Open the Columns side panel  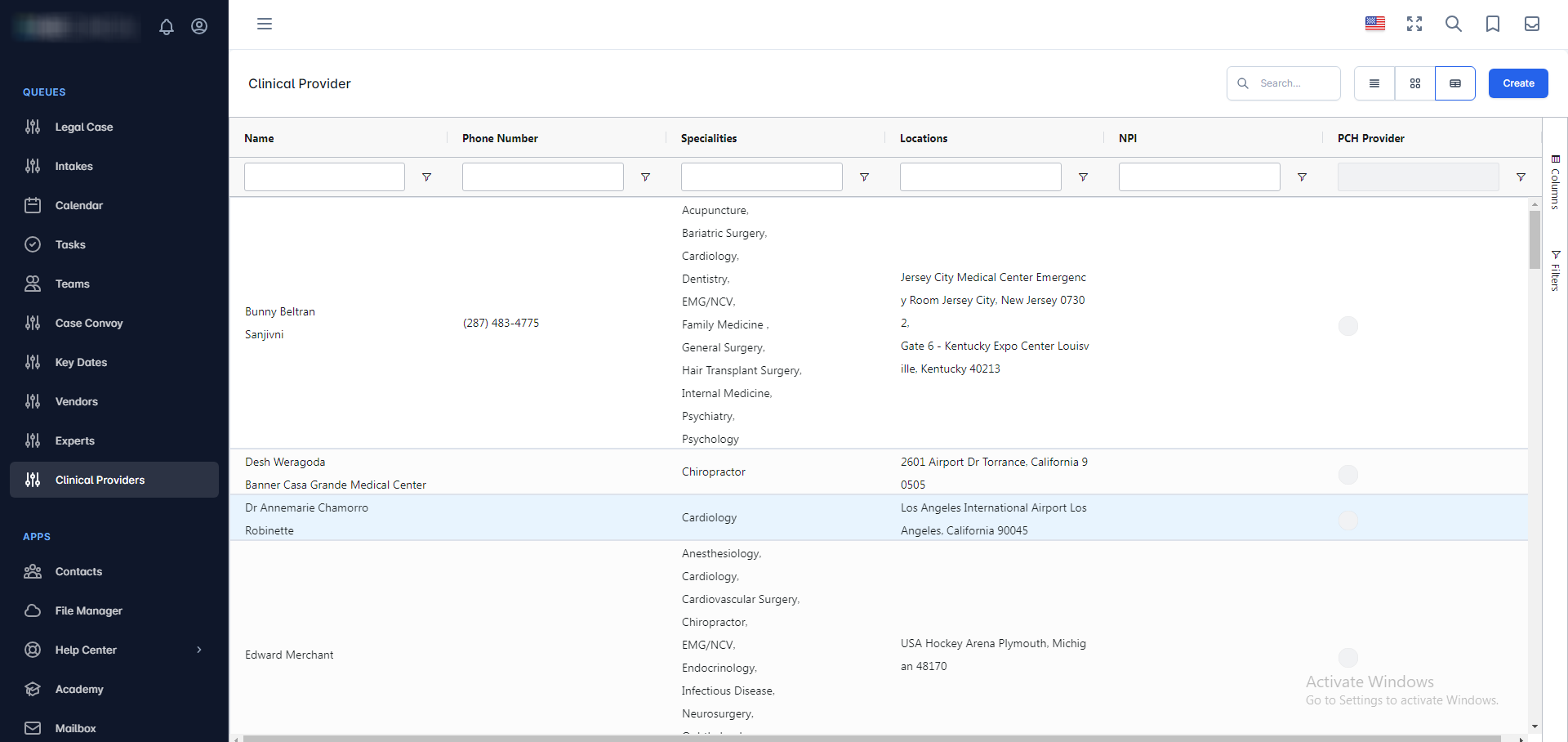click(1555, 181)
